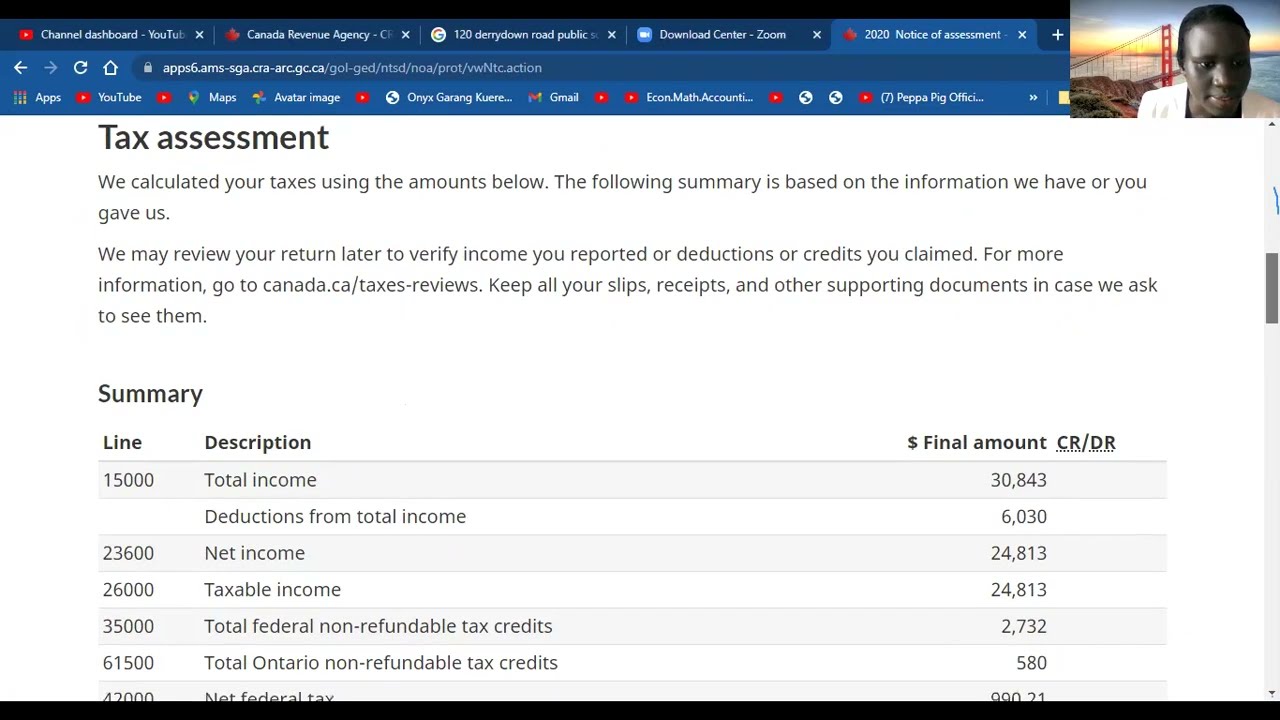Open the browser home page
Viewport: 1280px width, 720px height.
click(110, 67)
